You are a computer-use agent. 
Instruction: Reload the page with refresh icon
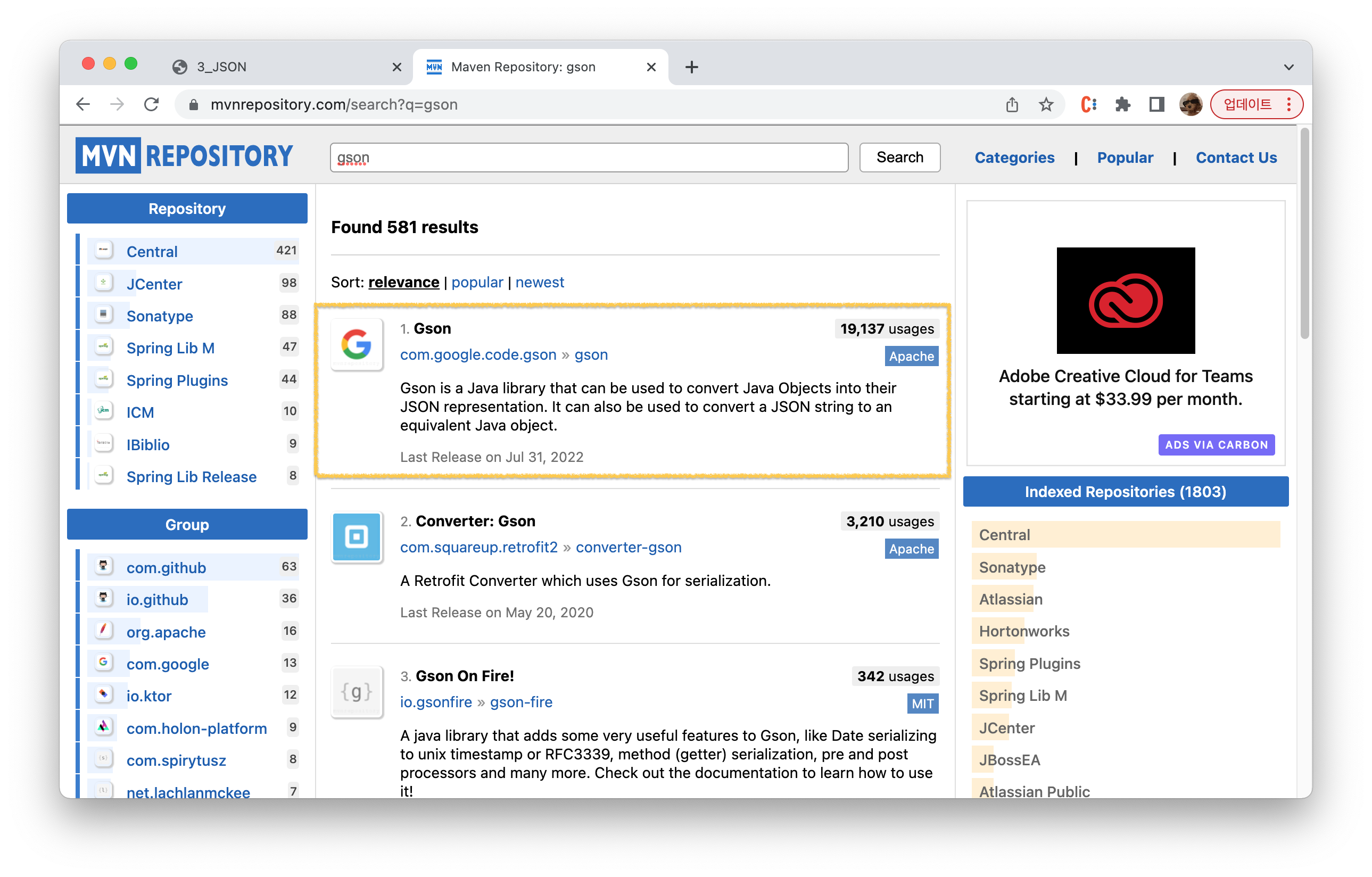pyautogui.click(x=151, y=104)
